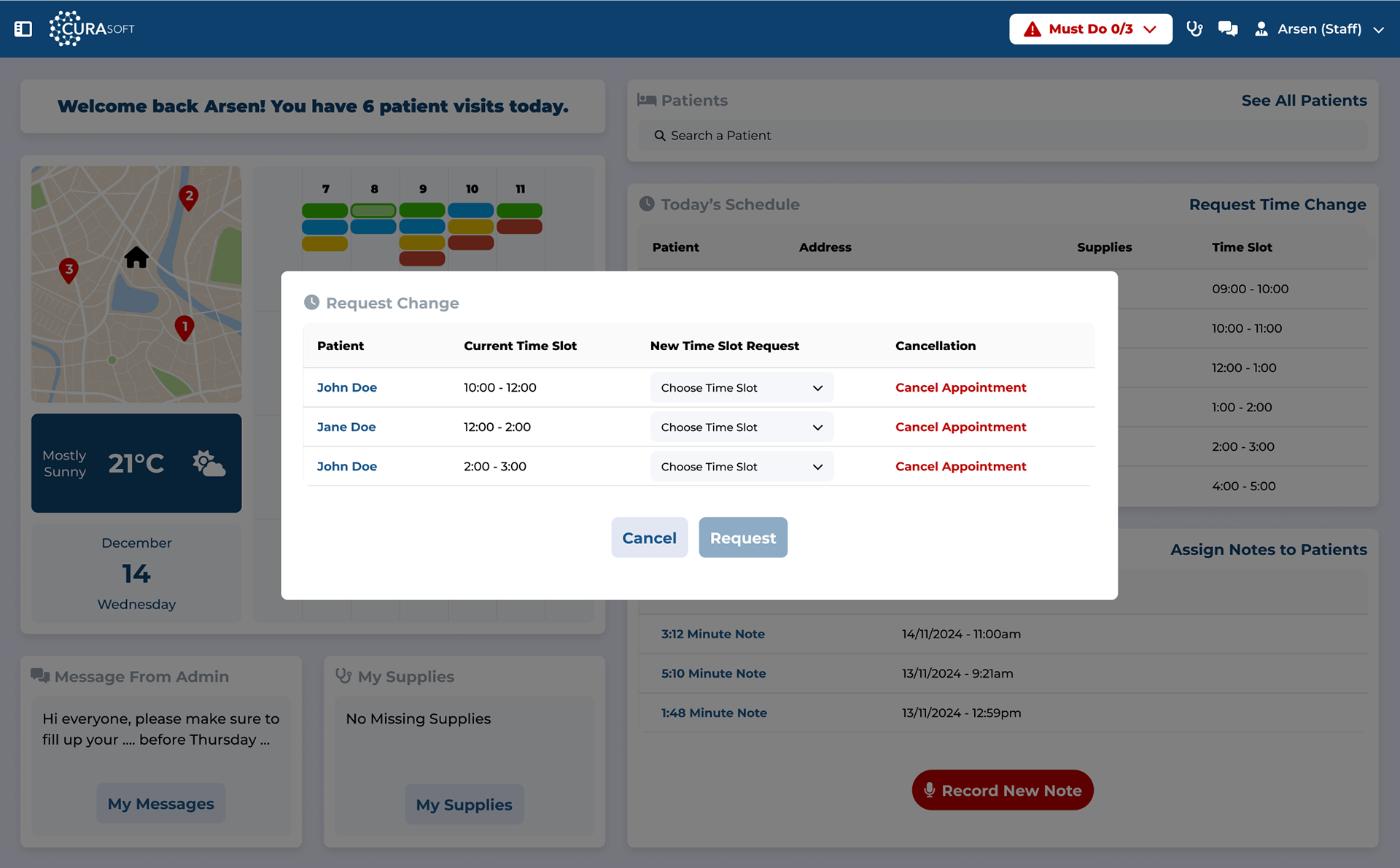This screenshot has width=1400, height=868.
Task: Open time slot dropdown for 2:00 - 3:00 appointment
Action: (742, 467)
